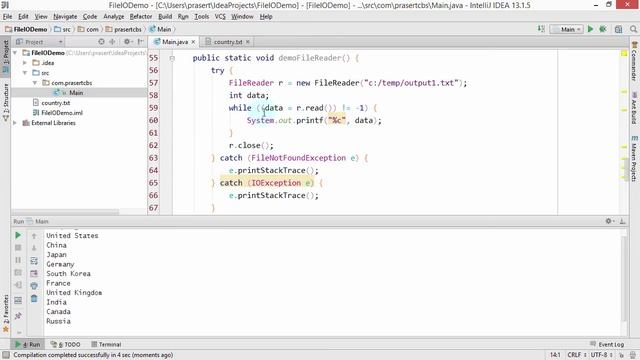Viewport: 640px width, 360px height.
Task: Open the Terminal tool window
Action: tap(106, 344)
